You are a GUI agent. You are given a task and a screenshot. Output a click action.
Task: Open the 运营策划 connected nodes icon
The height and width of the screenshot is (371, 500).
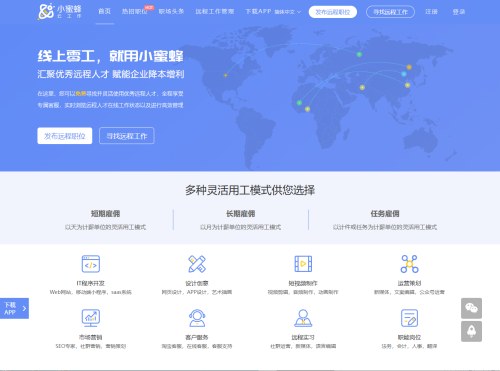coord(409,264)
